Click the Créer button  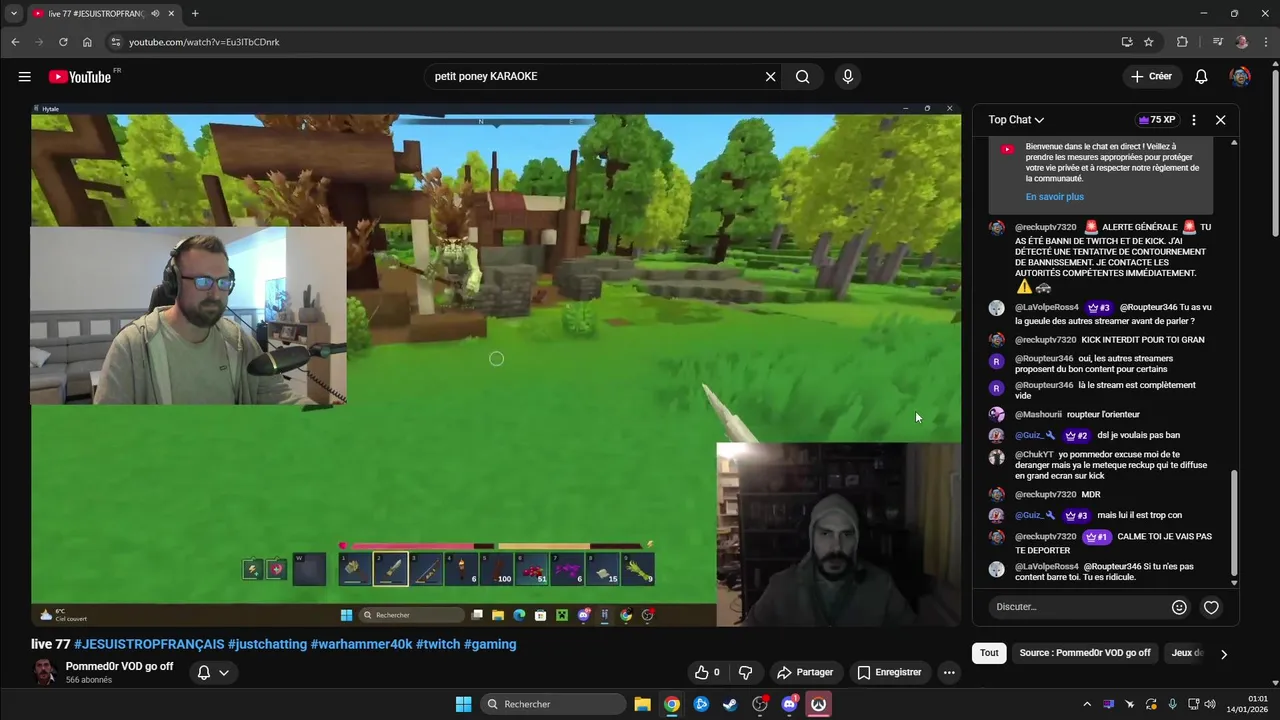coord(1151,76)
